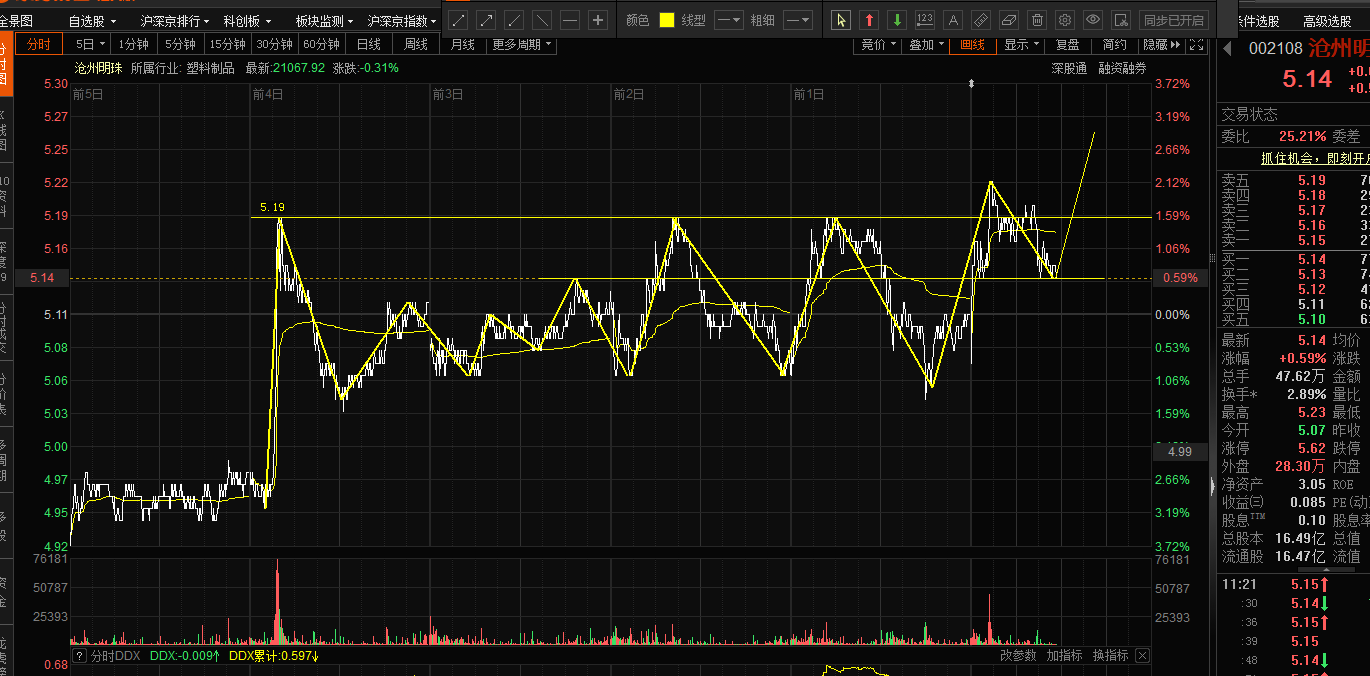The image size is (1370, 676).
Task: Click the 加指标 add indicator button
Action: coord(1064,655)
